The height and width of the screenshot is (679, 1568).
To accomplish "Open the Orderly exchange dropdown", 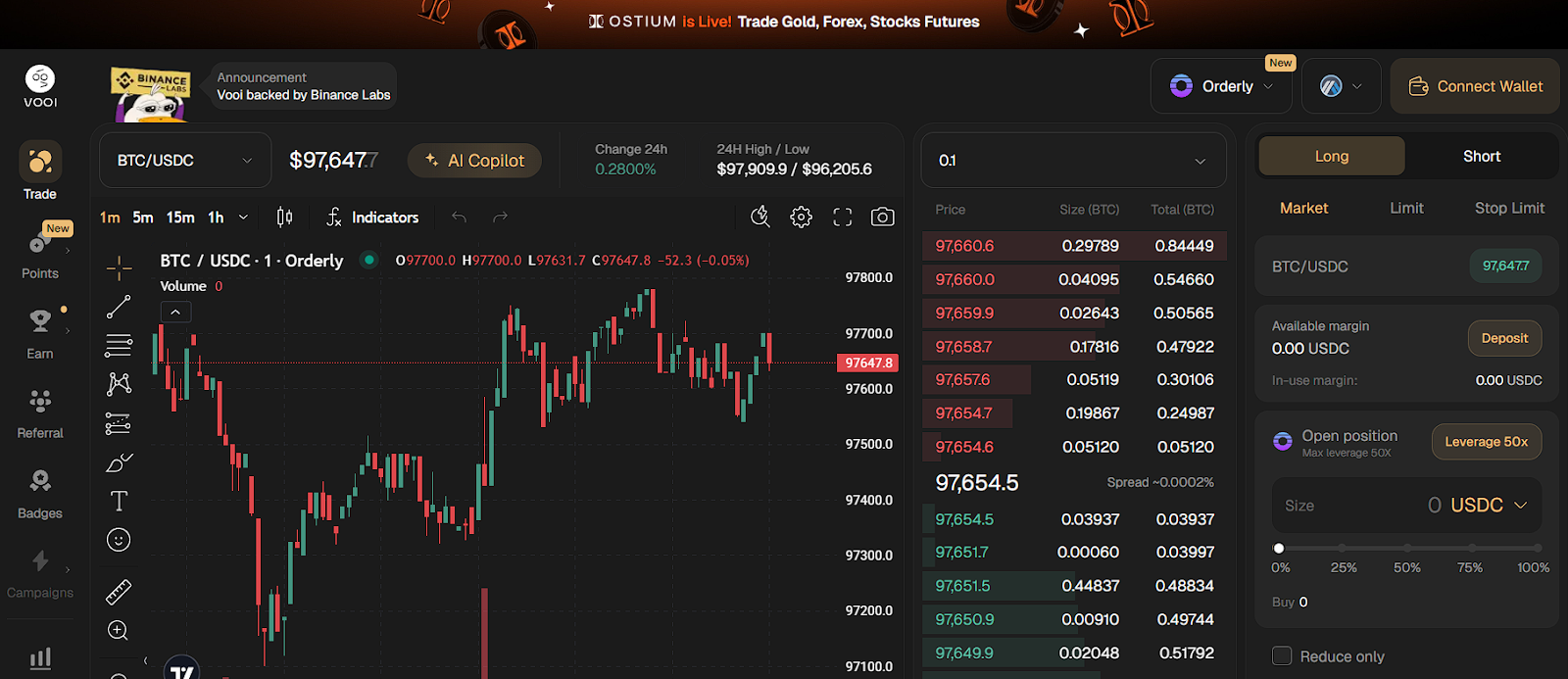I will click(x=1221, y=86).
